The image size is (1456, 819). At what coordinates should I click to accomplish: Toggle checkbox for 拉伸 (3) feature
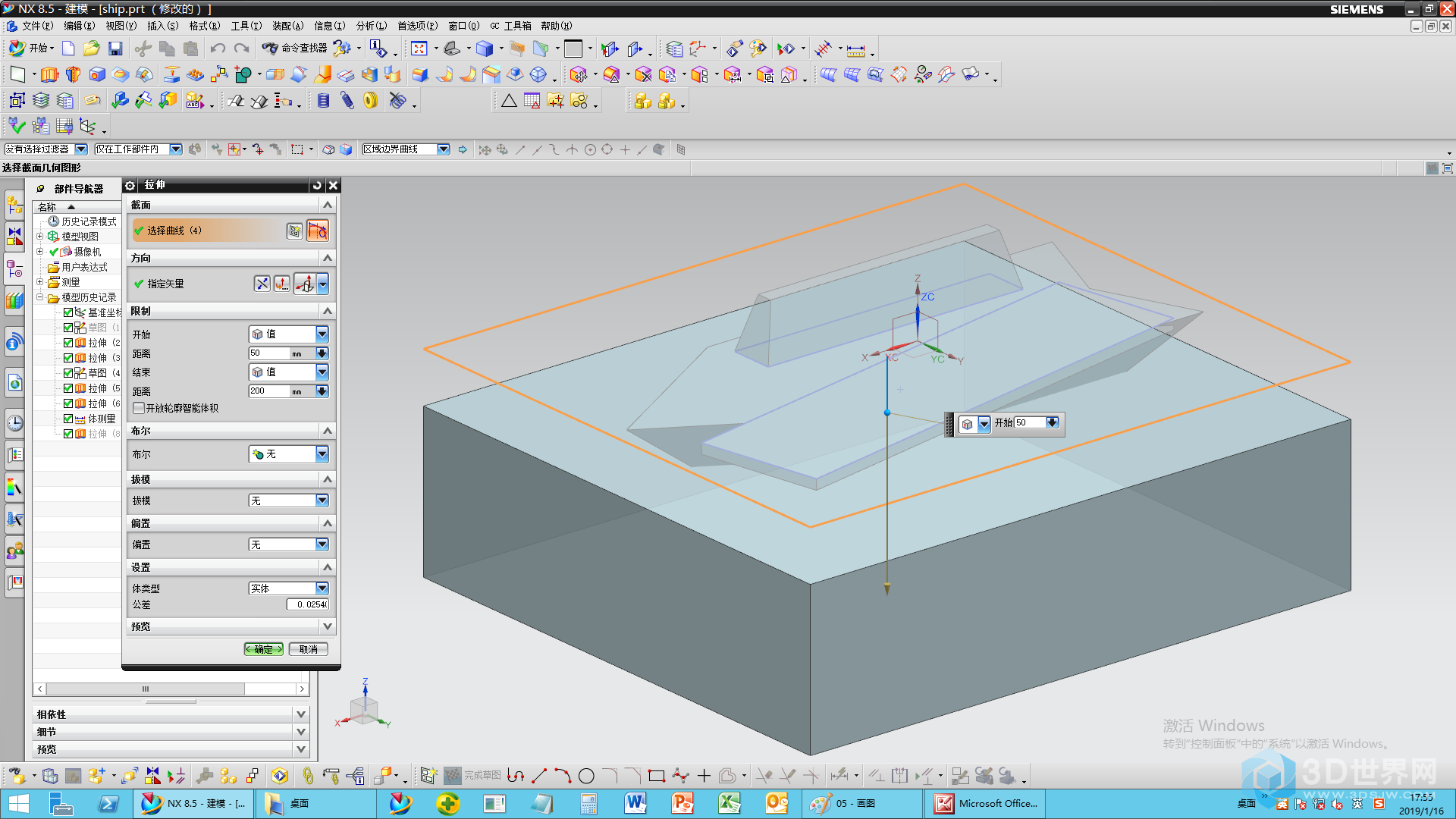tap(68, 358)
